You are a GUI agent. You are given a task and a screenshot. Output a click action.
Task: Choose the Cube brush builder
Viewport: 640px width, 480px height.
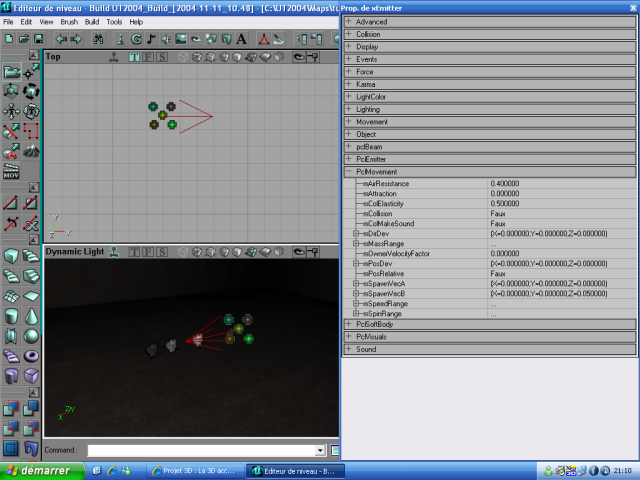click(x=11, y=256)
